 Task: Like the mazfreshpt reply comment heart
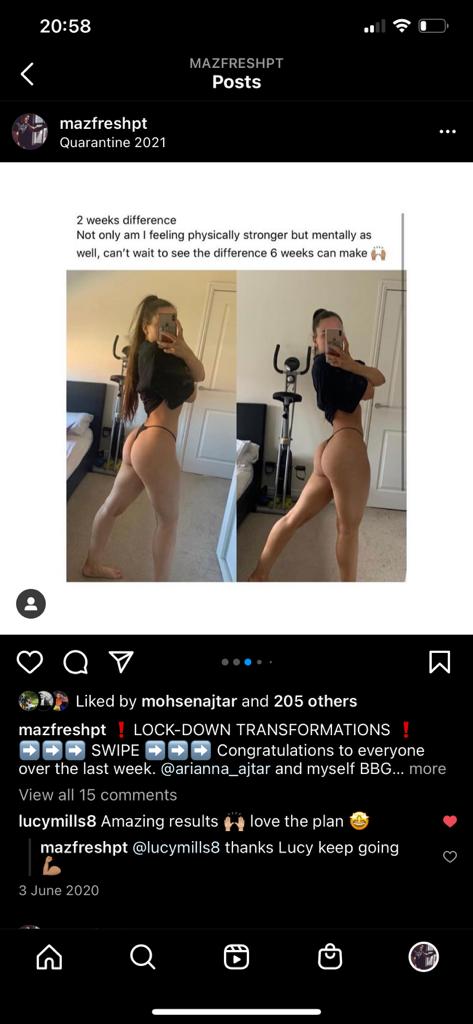coord(449,856)
